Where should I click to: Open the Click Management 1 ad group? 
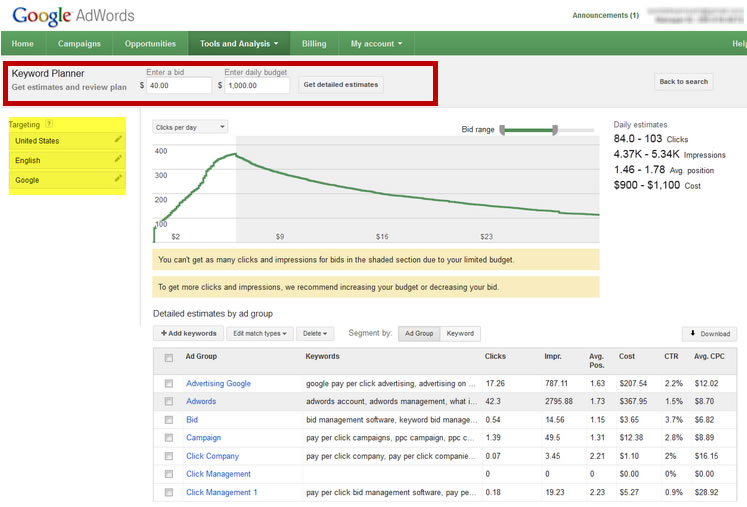click(x=222, y=492)
